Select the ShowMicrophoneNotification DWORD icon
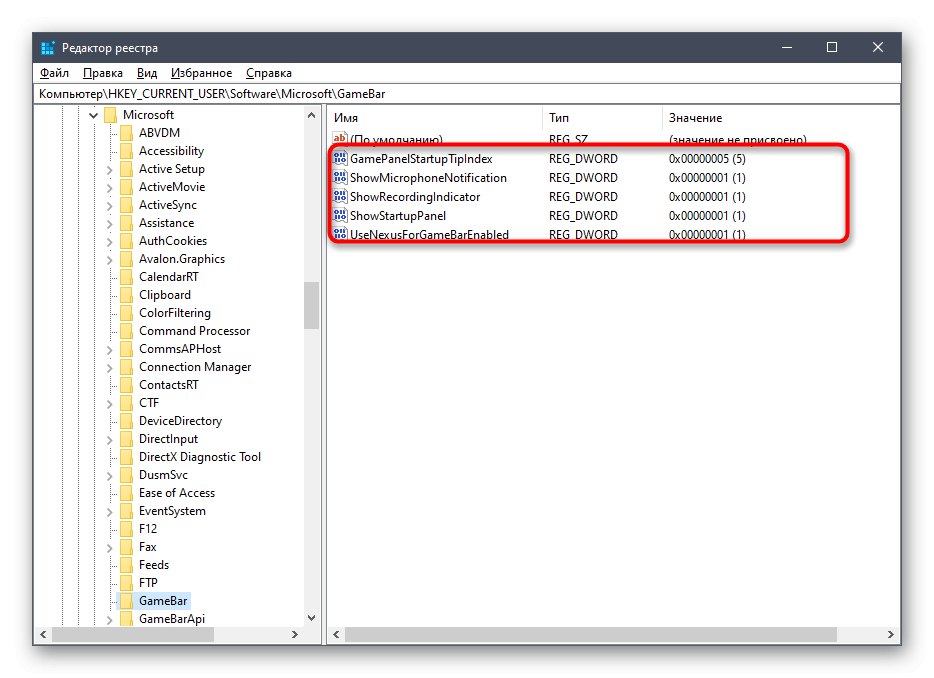This screenshot has height=678, width=934. tap(340, 178)
